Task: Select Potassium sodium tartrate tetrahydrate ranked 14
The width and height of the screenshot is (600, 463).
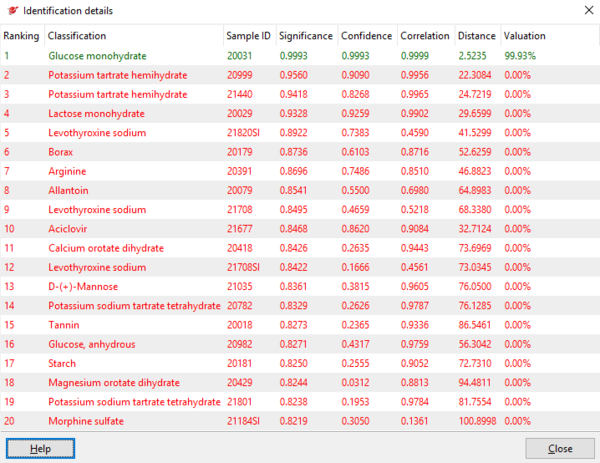Action: (300, 306)
